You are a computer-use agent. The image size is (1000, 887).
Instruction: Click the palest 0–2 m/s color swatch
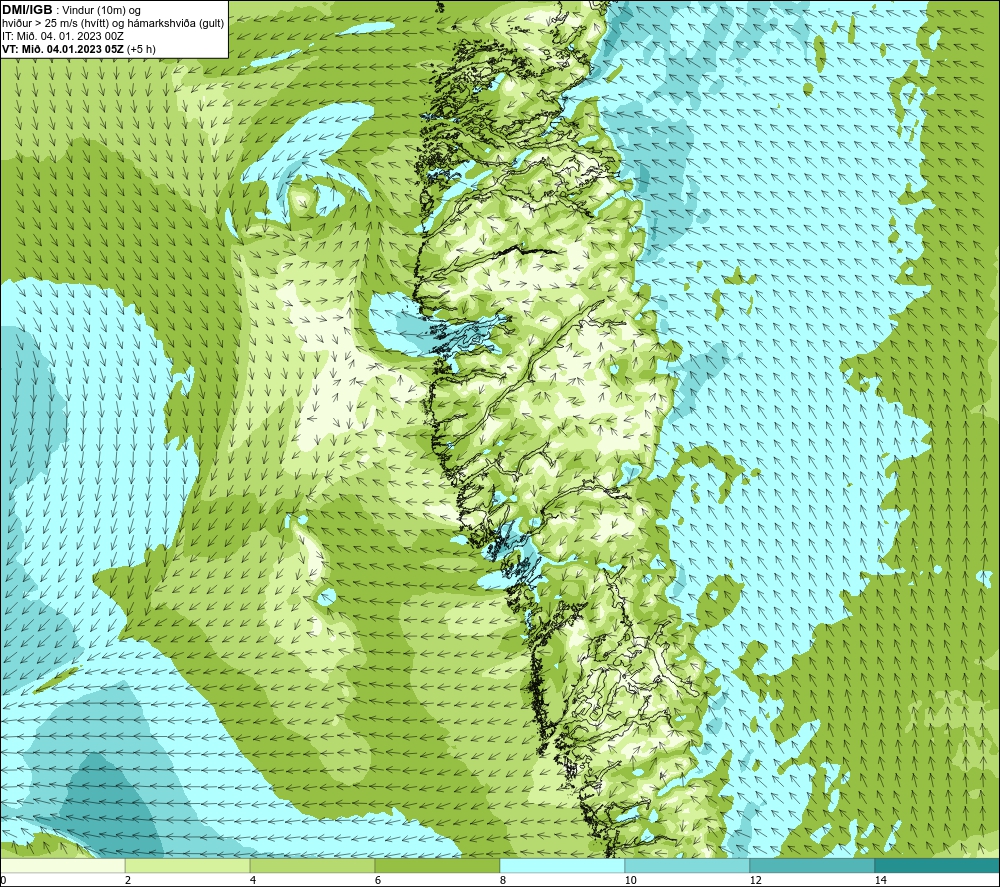coord(62,865)
